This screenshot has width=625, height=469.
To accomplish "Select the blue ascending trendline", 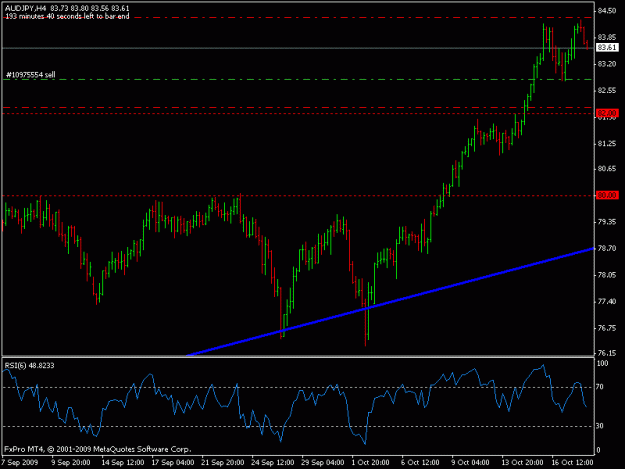I will coord(391,302).
